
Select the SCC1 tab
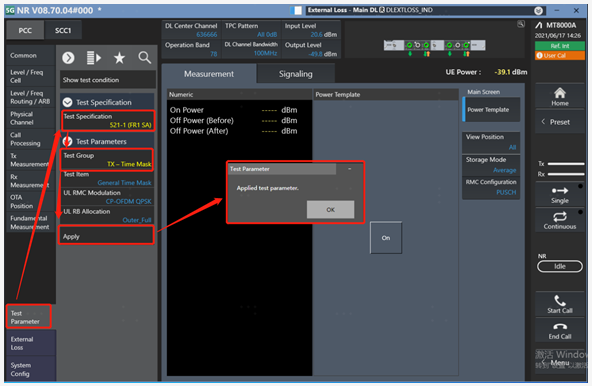point(63,30)
